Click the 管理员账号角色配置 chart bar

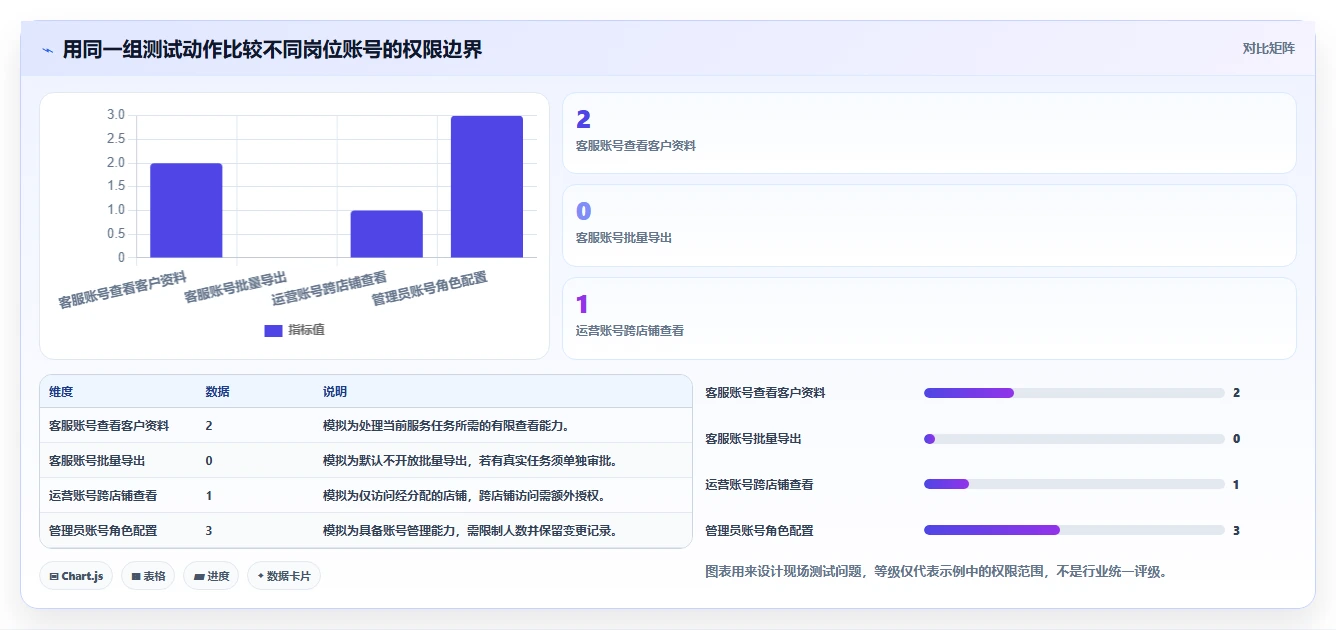tap(487, 187)
